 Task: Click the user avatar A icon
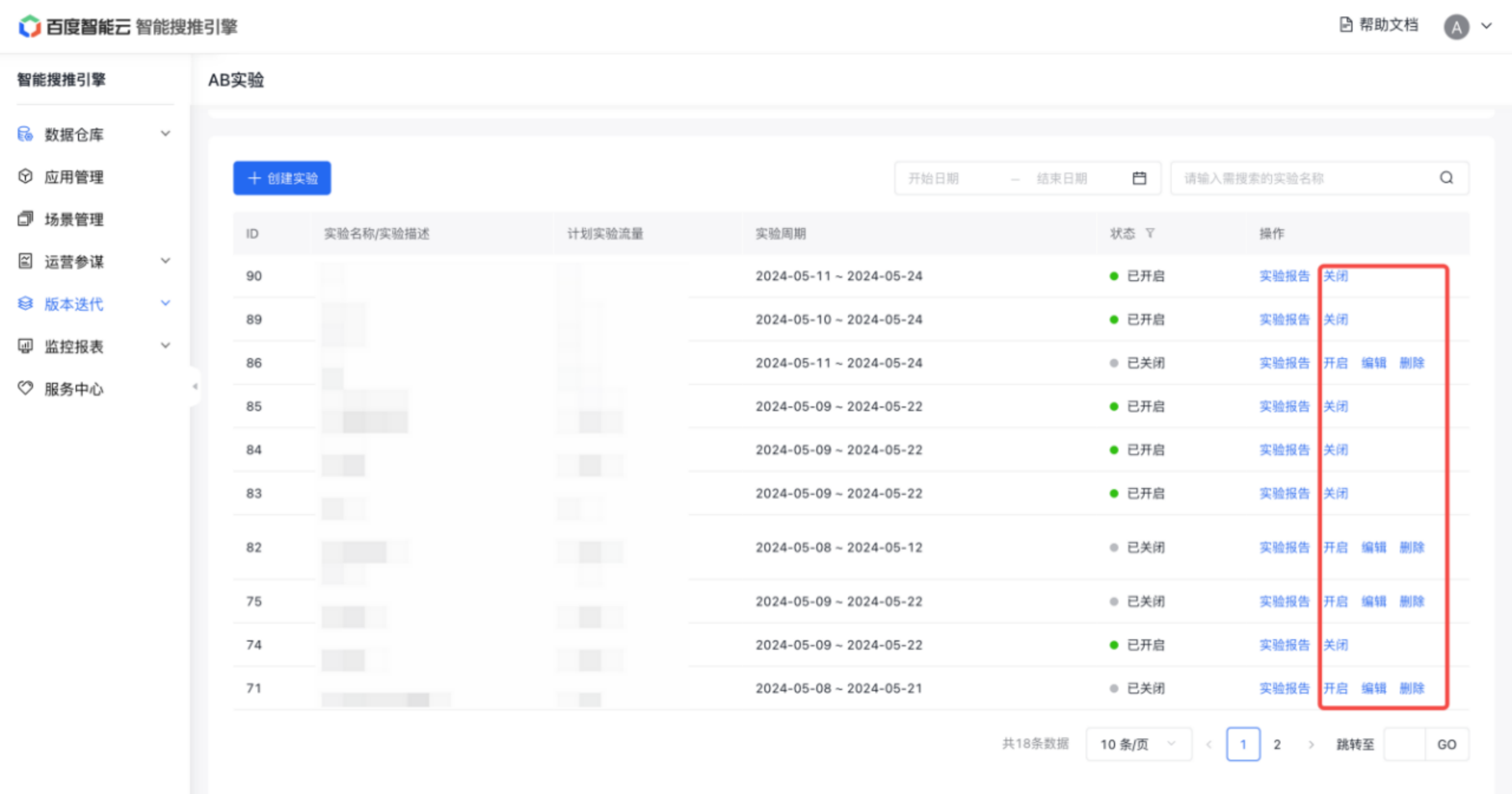click(1456, 27)
